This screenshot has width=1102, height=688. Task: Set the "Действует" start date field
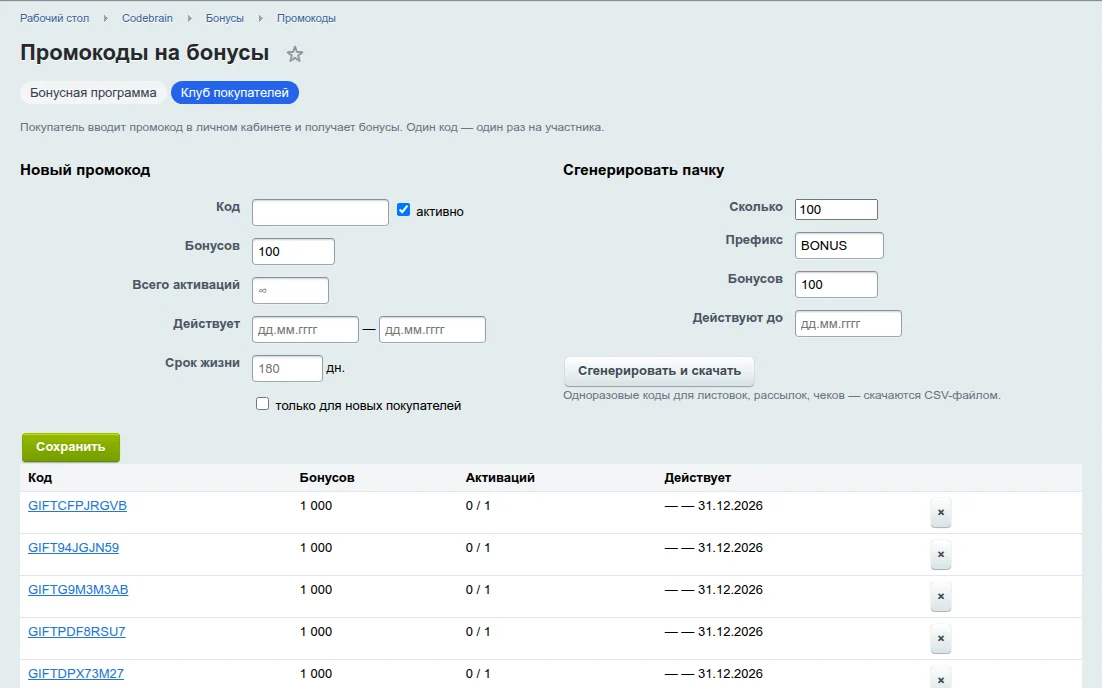click(306, 330)
